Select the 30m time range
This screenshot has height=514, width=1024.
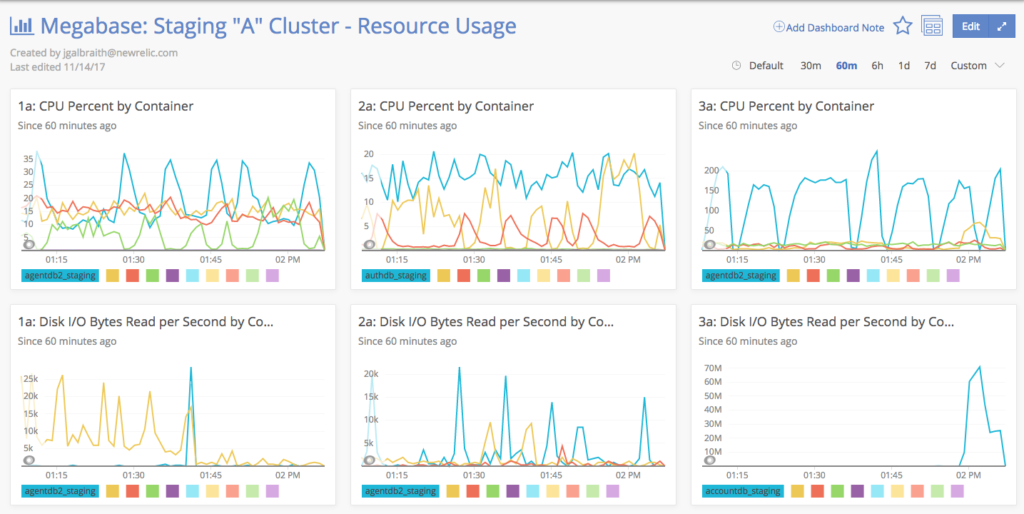(x=810, y=65)
